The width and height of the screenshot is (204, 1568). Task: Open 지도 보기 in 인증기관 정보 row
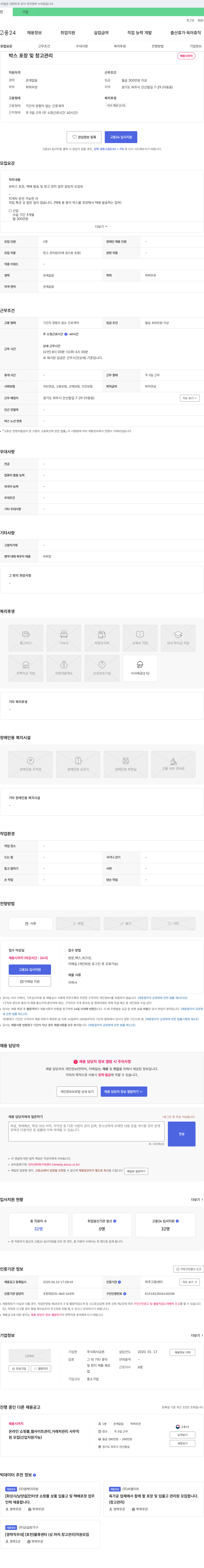pos(189,1282)
